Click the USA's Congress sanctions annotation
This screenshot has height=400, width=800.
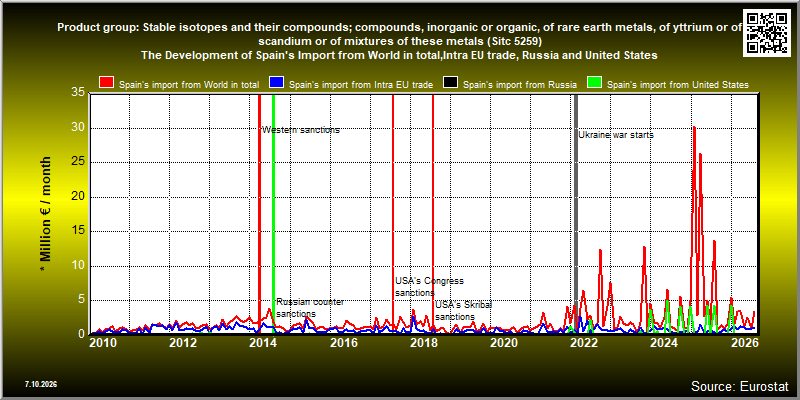[x=430, y=287]
